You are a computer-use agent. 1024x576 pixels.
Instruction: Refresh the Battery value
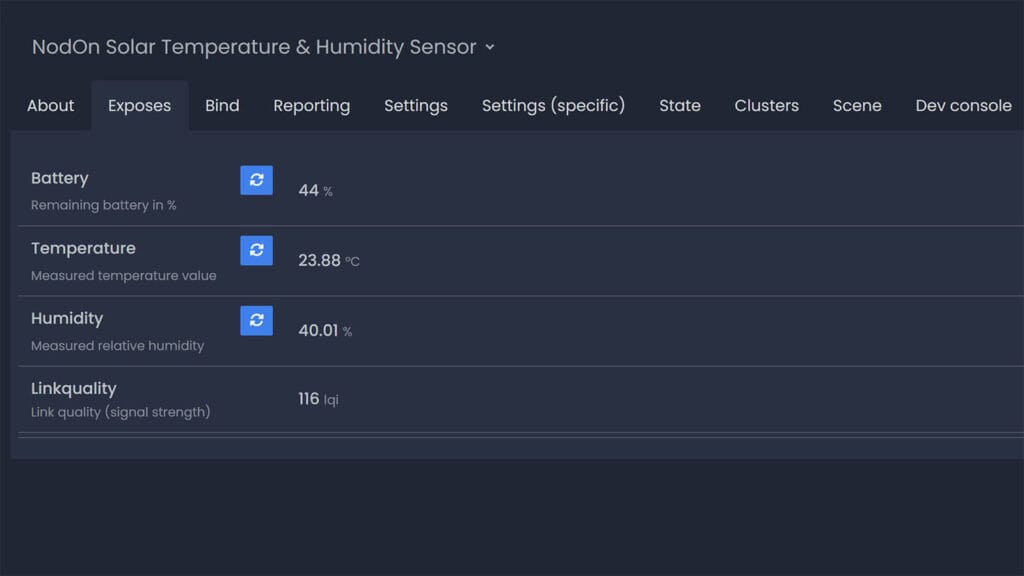(256, 180)
